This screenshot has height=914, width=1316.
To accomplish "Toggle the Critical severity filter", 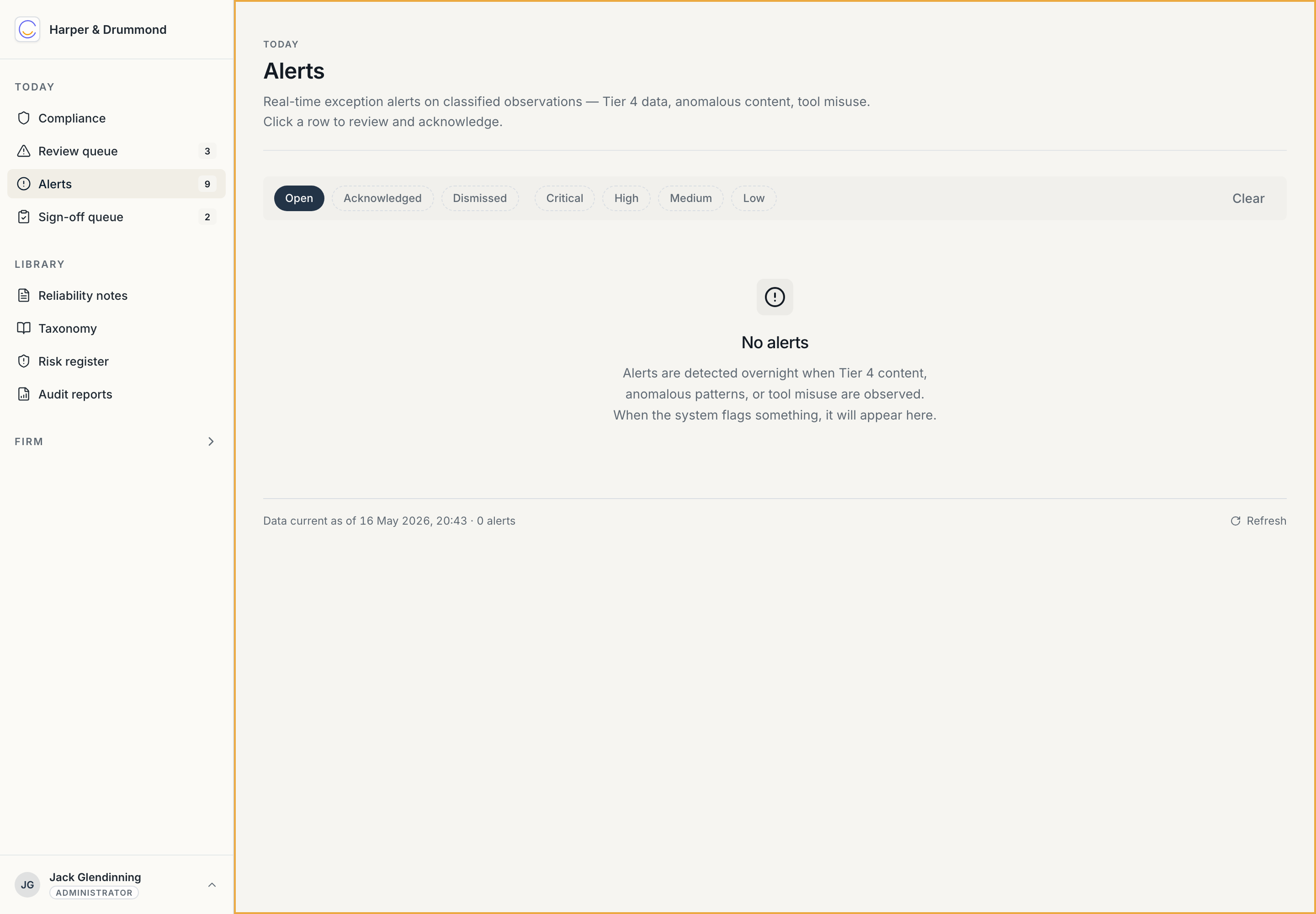I will (x=565, y=198).
